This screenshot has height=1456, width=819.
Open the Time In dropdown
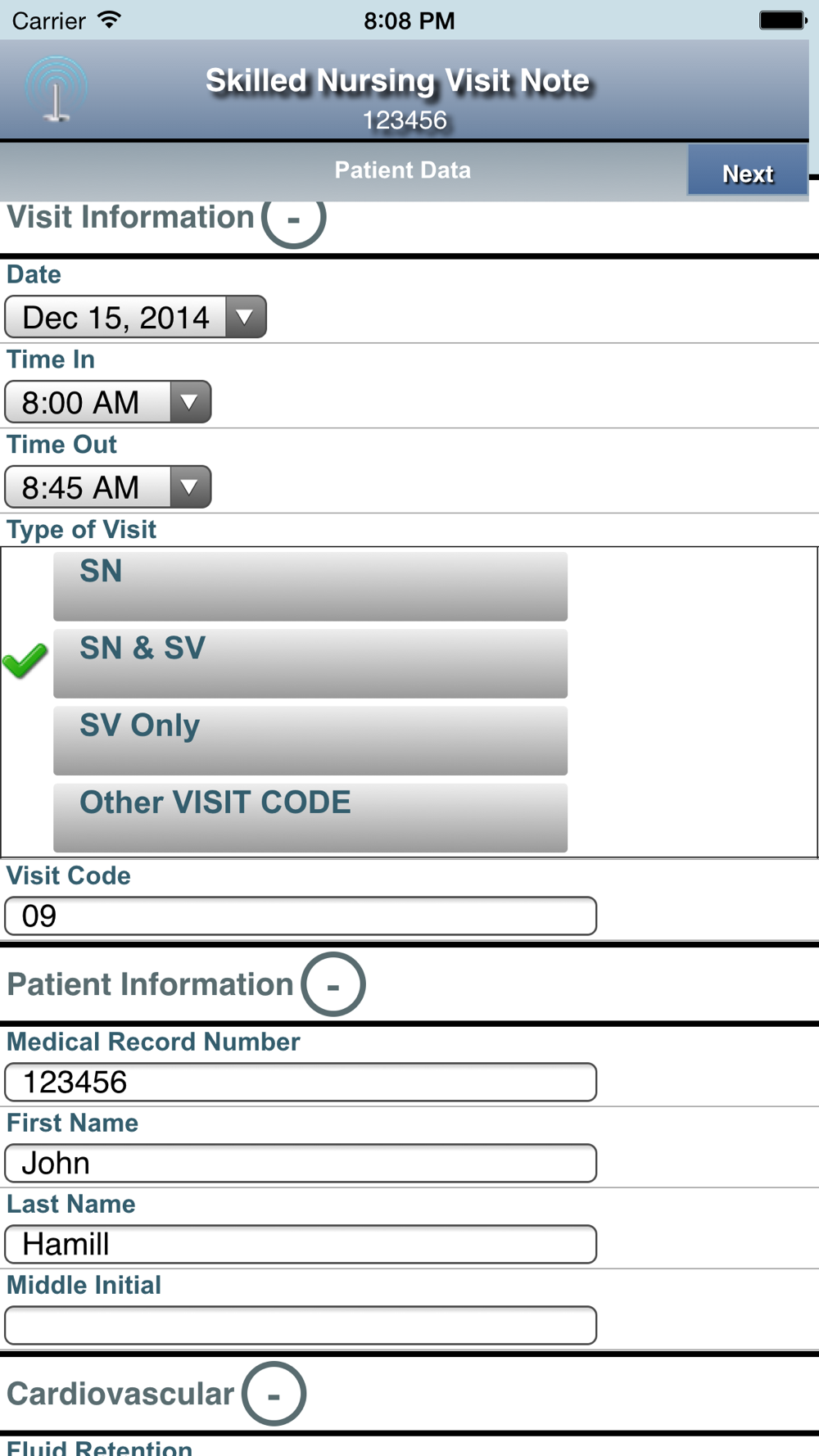coord(108,402)
